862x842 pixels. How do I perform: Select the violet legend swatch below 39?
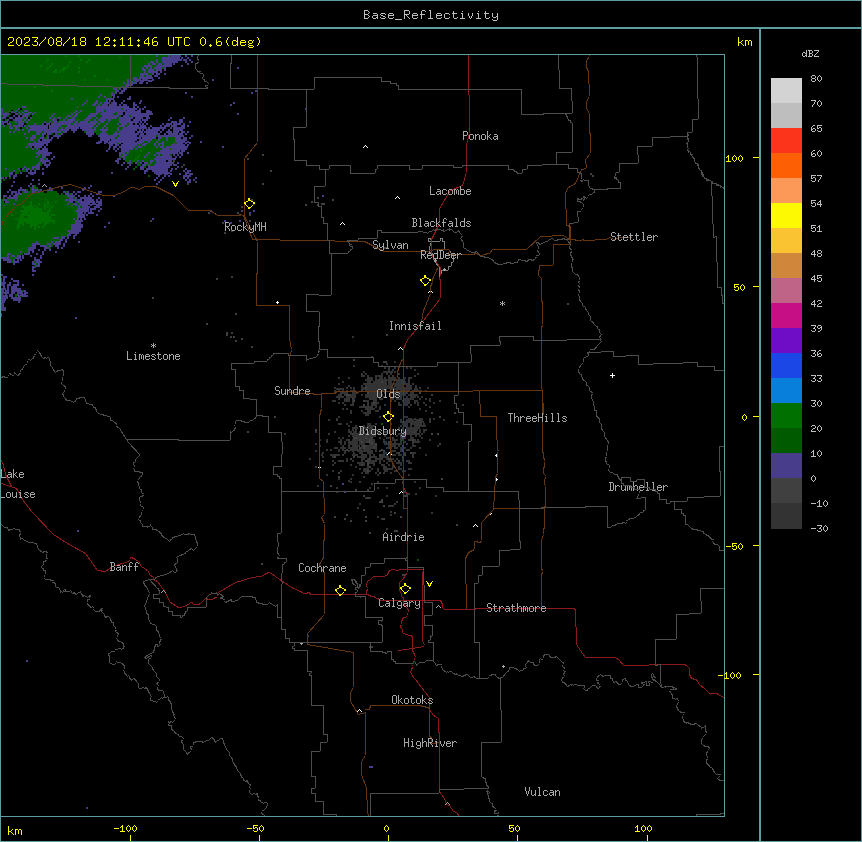coord(786,341)
